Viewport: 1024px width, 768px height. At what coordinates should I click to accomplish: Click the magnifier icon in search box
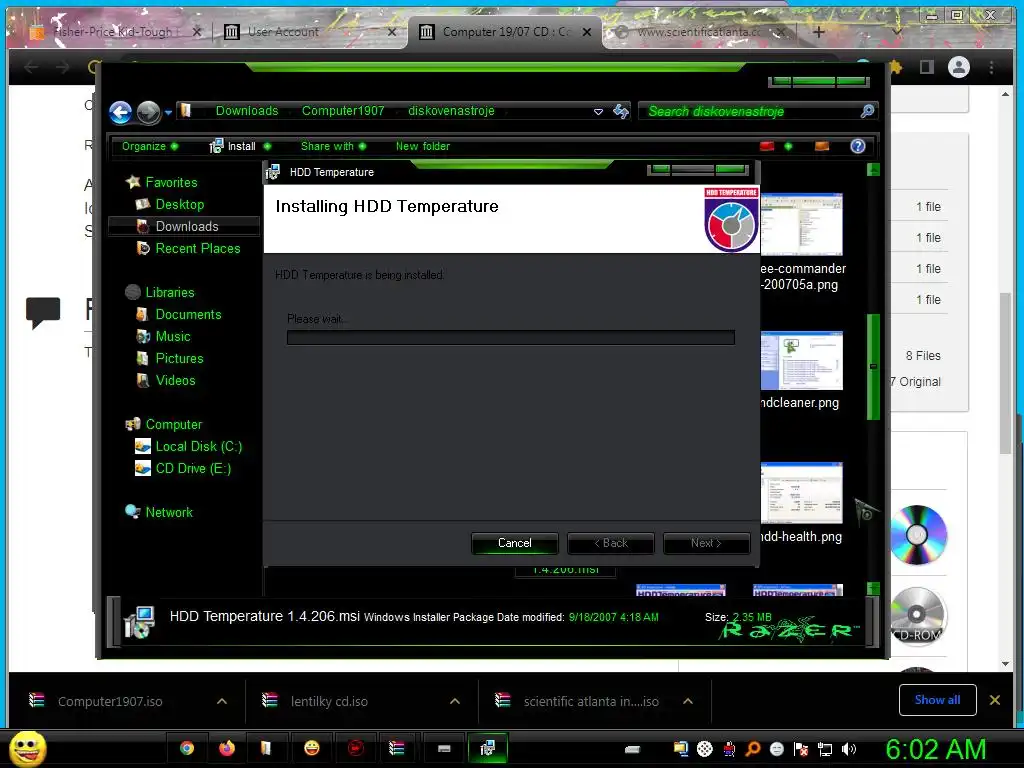tap(867, 112)
